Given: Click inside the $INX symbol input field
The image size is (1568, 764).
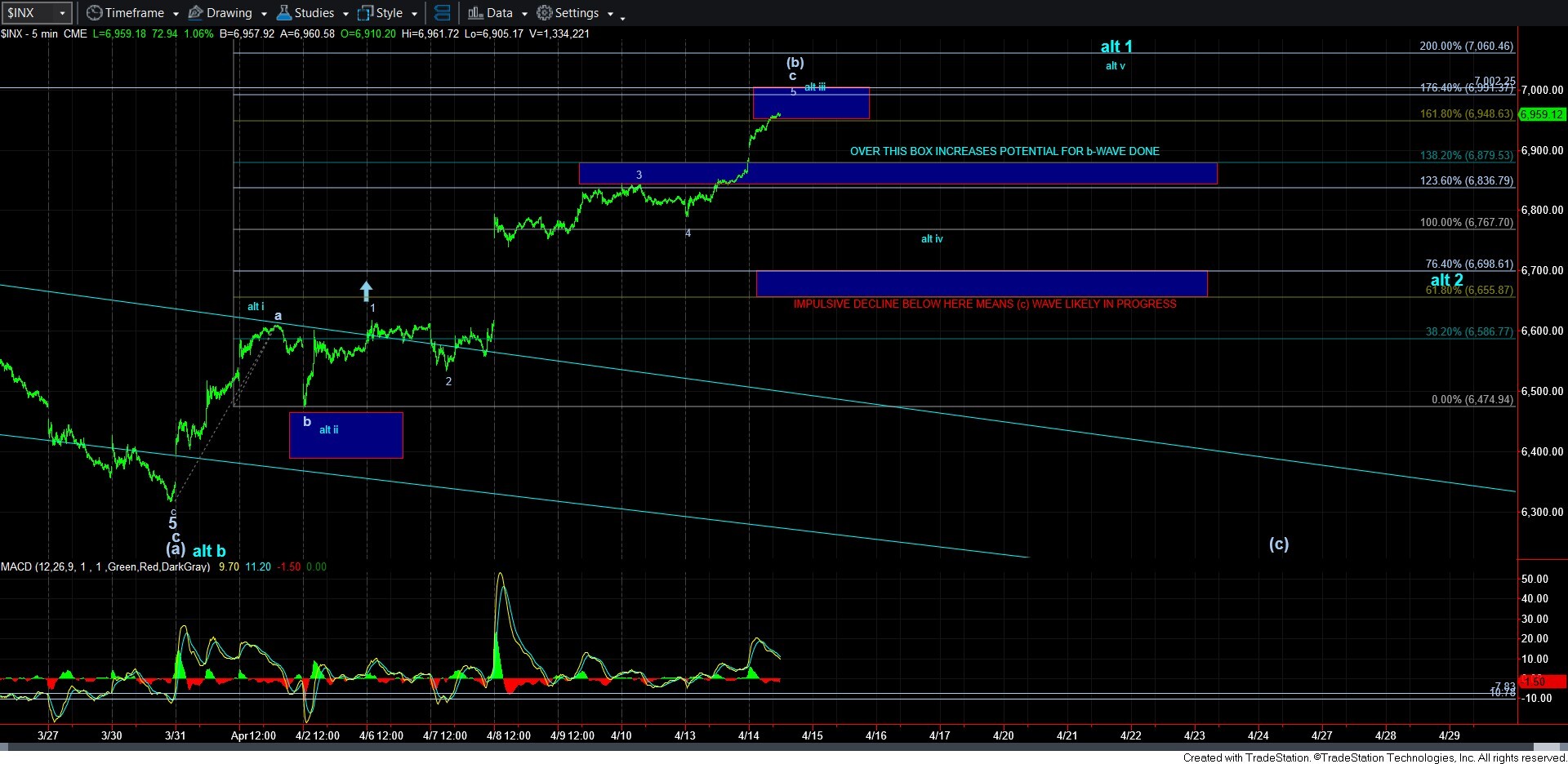Looking at the screenshot, I should [29, 13].
